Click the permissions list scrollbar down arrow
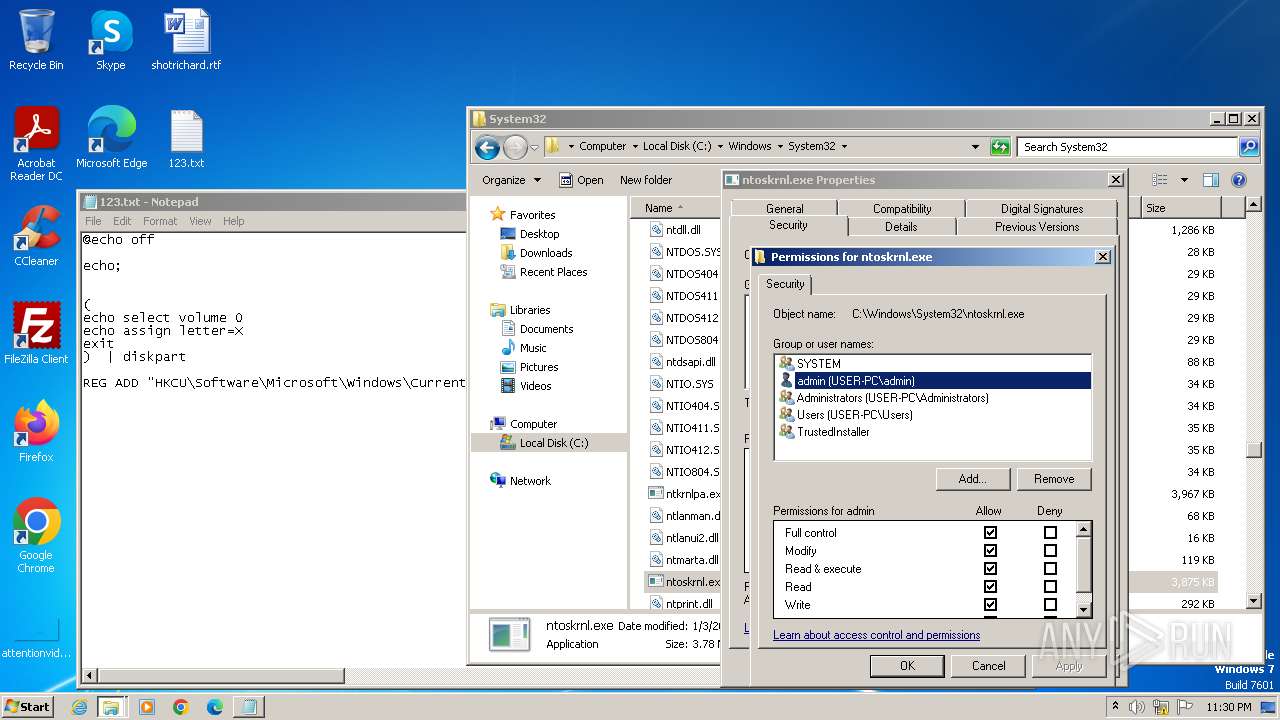1280x720 pixels. 1083,609
